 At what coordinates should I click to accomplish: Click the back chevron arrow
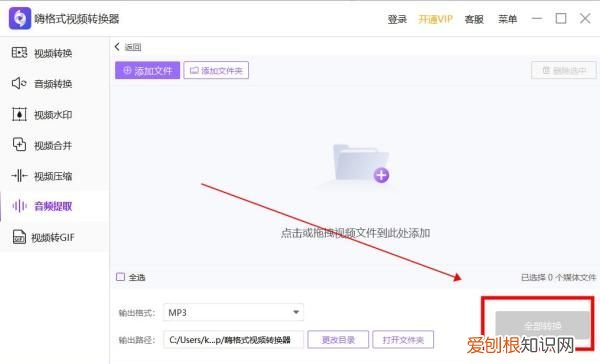(x=117, y=47)
